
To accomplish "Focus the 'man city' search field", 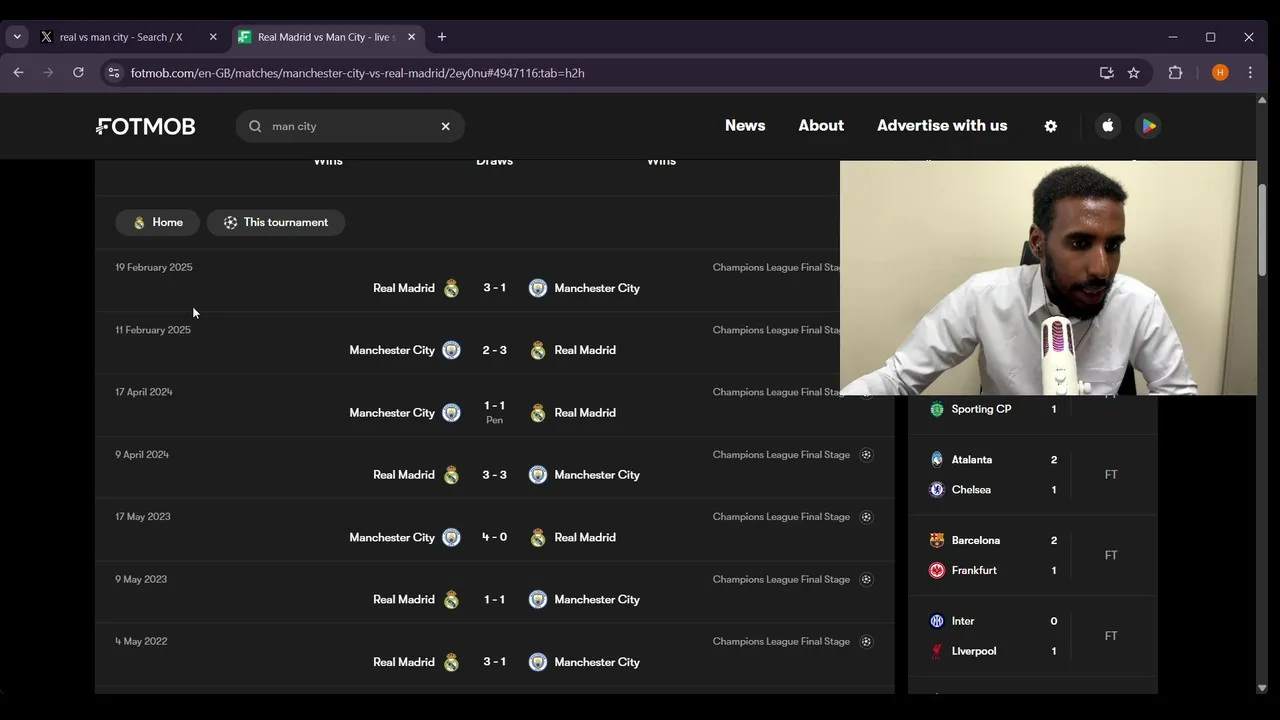I will pos(350,126).
